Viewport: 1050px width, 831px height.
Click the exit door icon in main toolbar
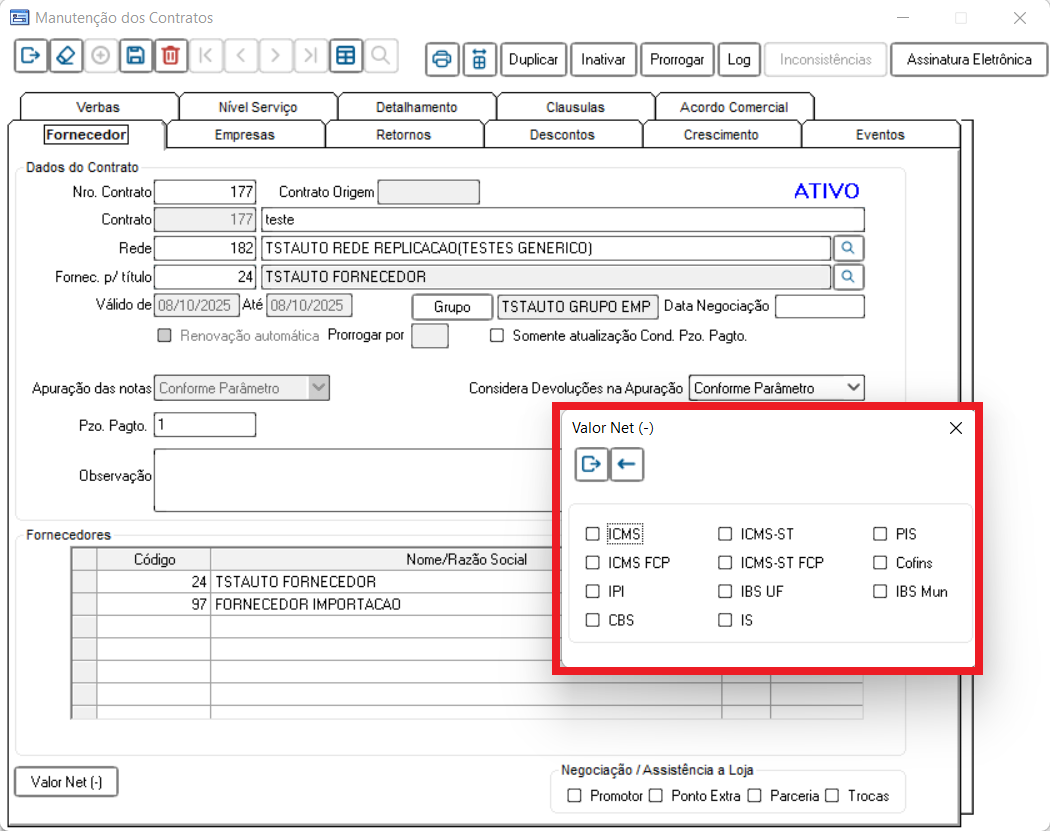coord(31,56)
